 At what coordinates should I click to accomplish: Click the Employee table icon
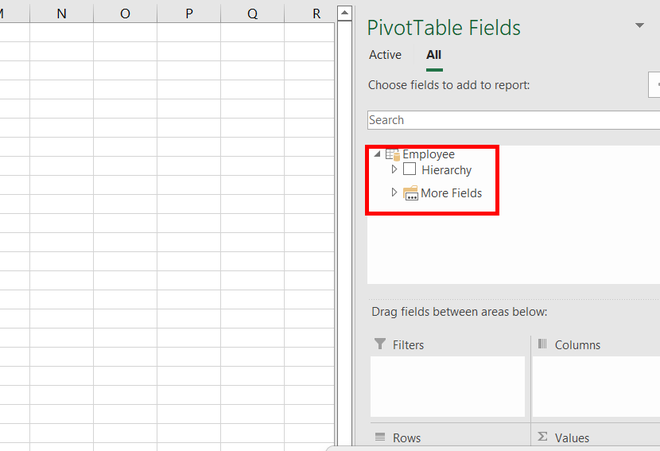point(392,154)
